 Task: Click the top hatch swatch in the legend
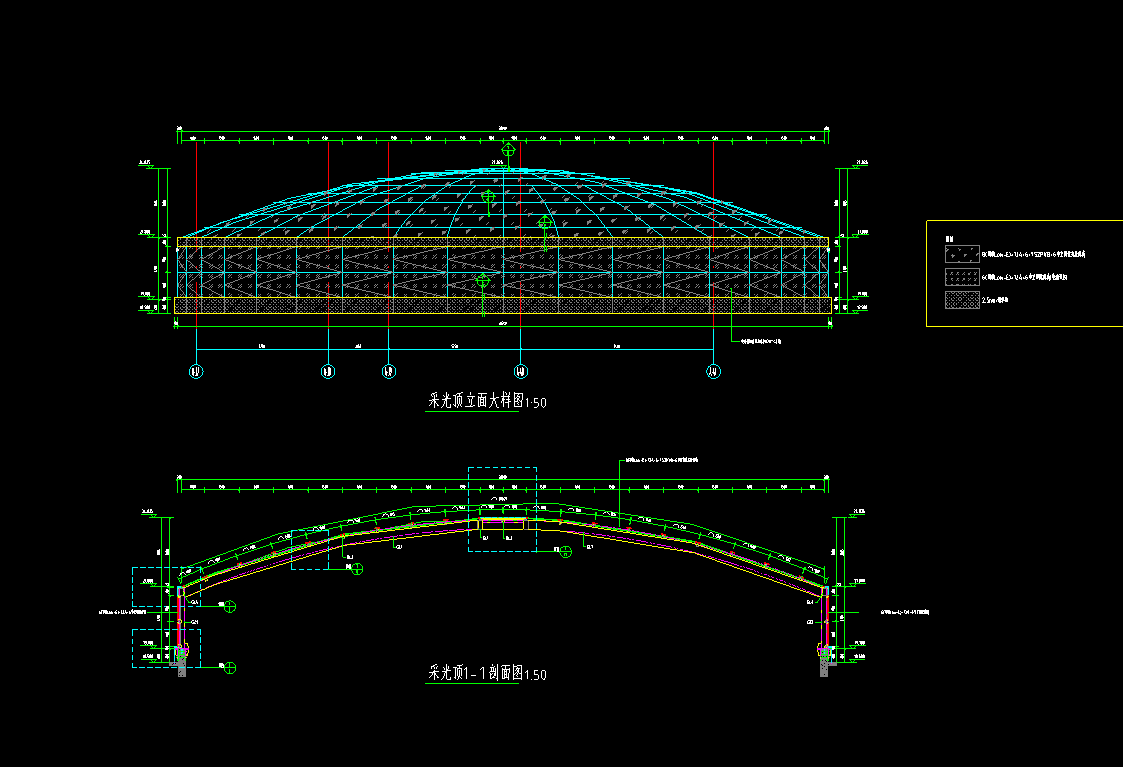(x=961, y=255)
